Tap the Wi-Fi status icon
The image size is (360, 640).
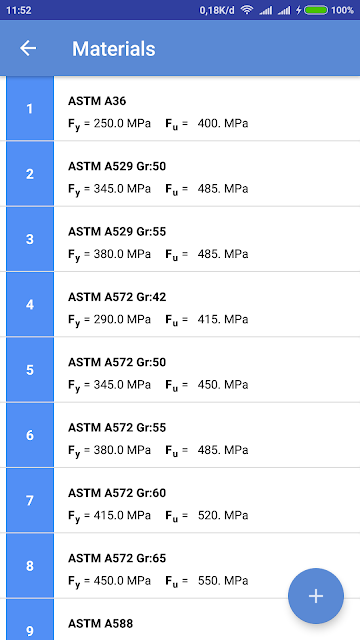247,10
